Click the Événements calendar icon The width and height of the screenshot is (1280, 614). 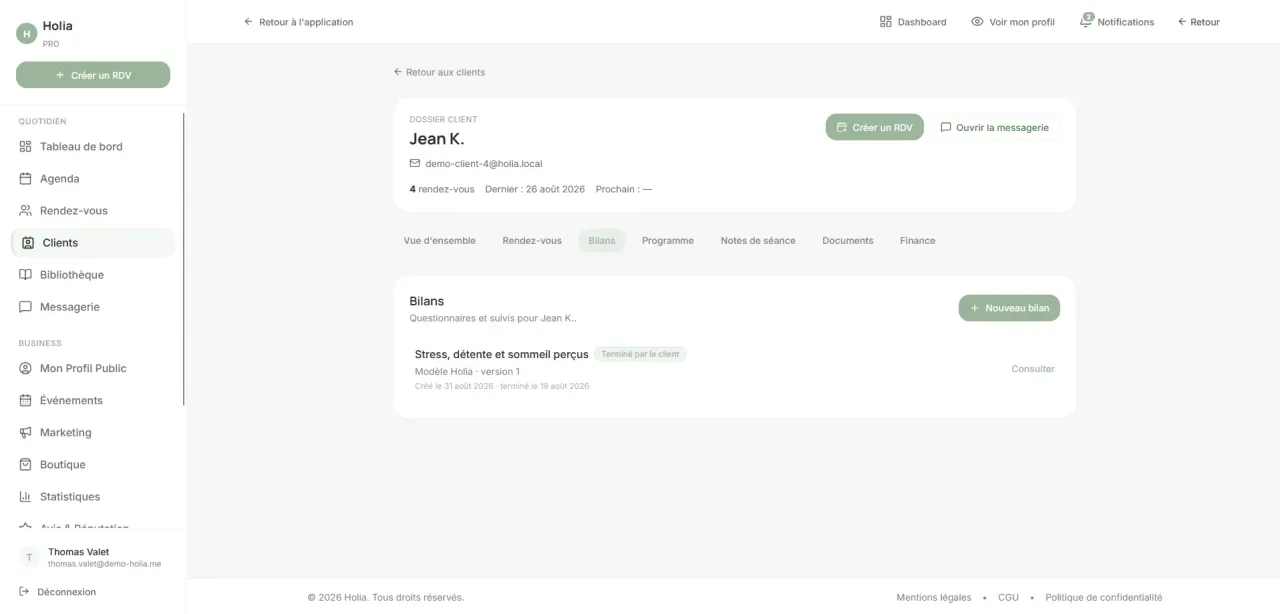(26, 400)
